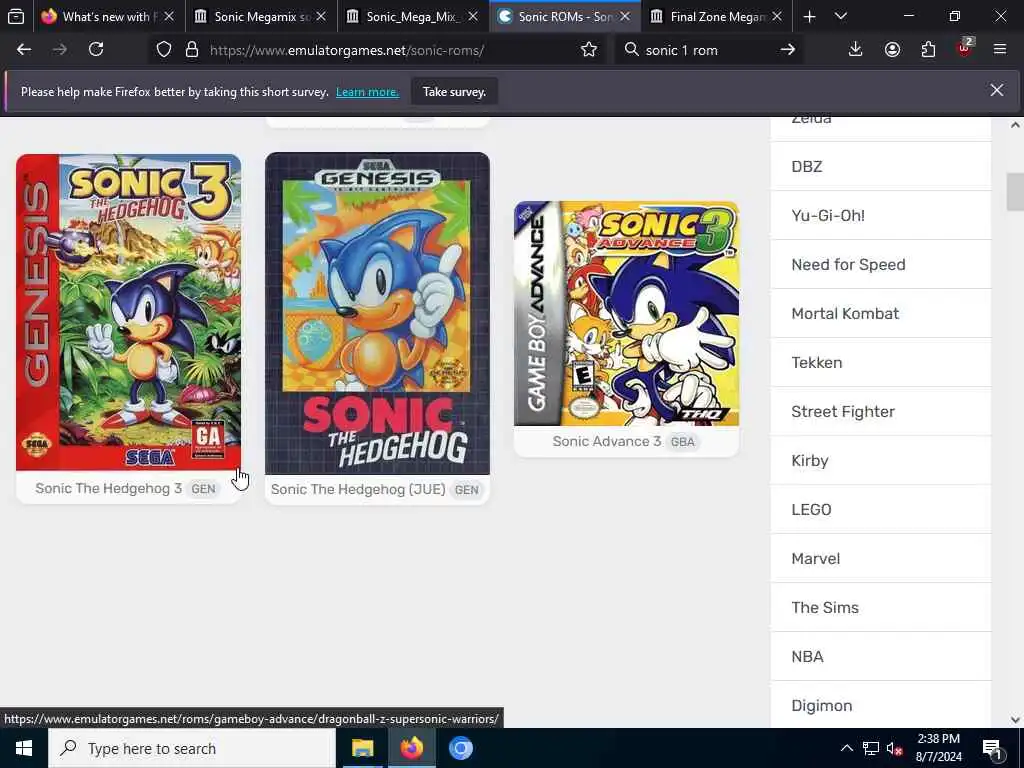The height and width of the screenshot is (768, 1024).
Task: Open the notification center icon
Action: click(992, 748)
